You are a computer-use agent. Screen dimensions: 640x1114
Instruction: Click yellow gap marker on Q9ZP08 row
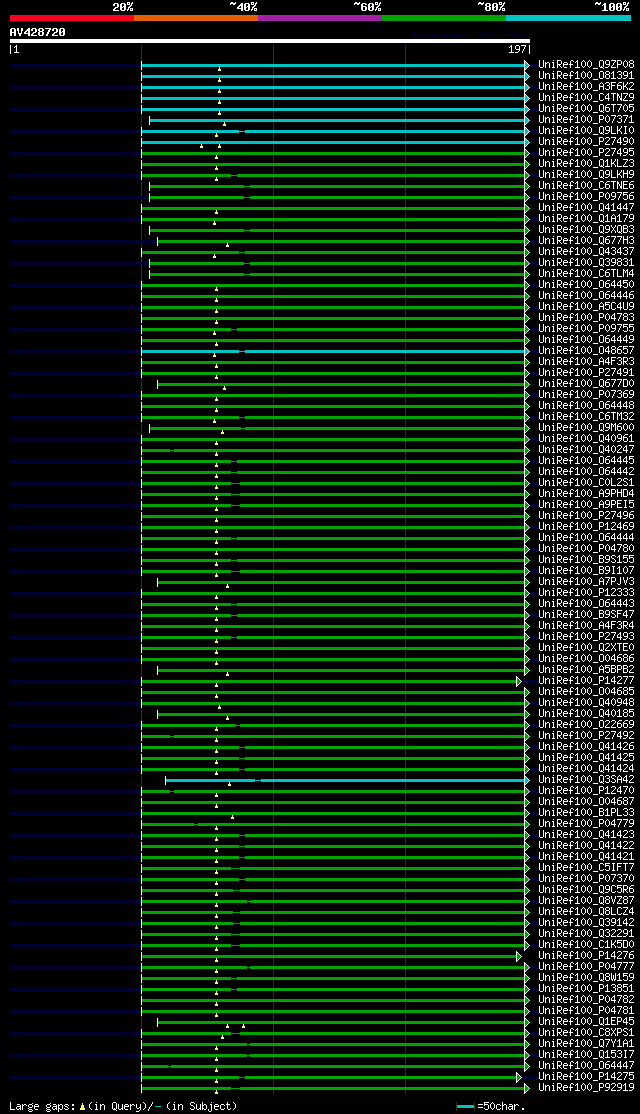pos(219,69)
